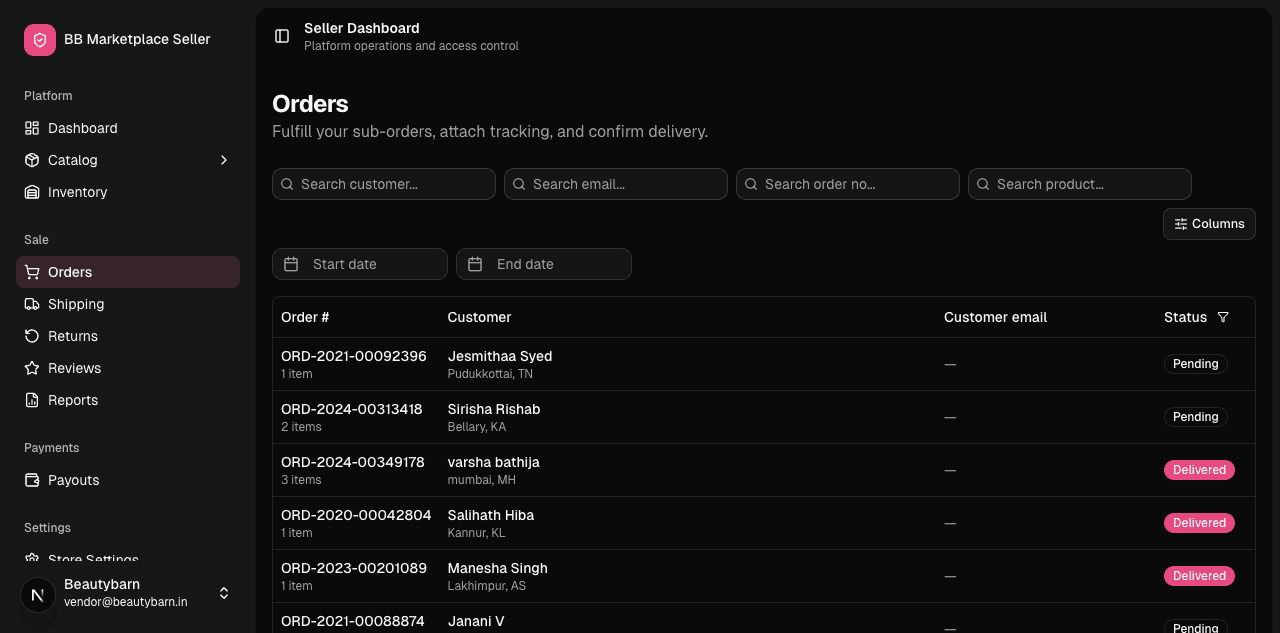Select the Orders sidebar item
This screenshot has height=633, width=1280.
click(x=128, y=272)
